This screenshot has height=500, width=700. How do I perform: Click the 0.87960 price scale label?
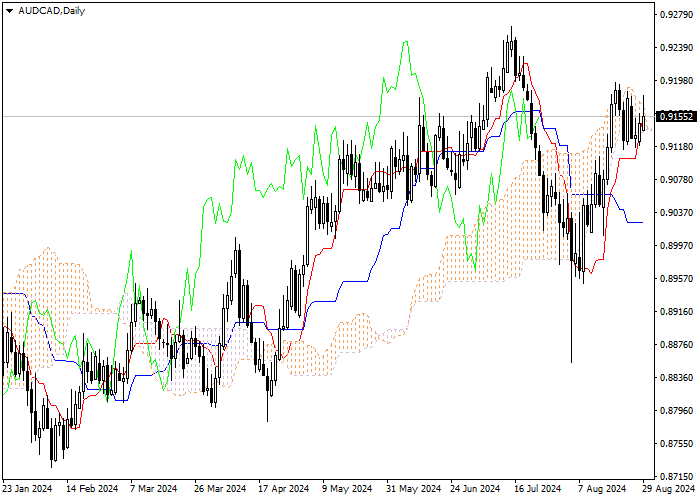(x=677, y=410)
